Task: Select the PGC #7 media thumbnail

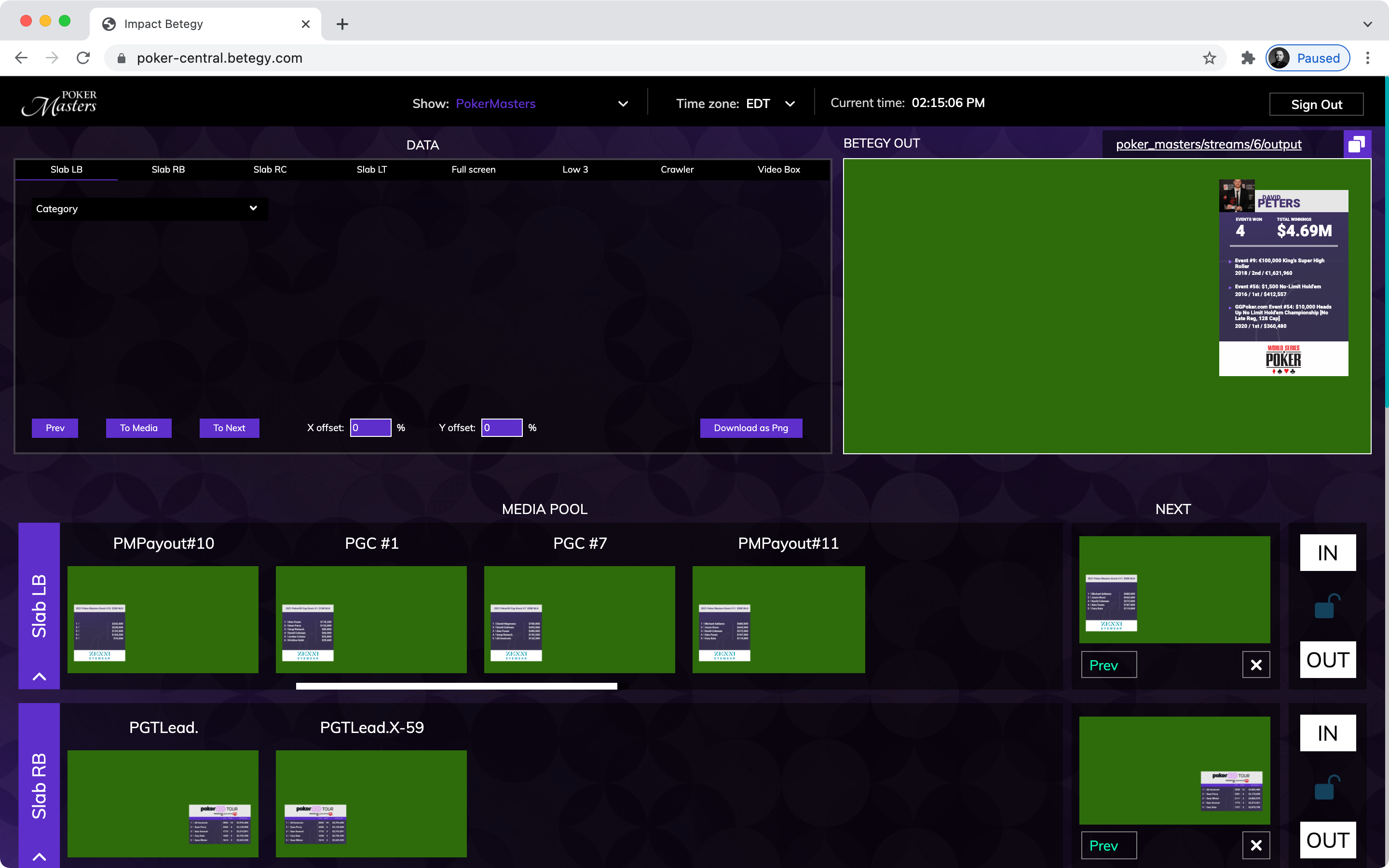Action: (x=579, y=619)
